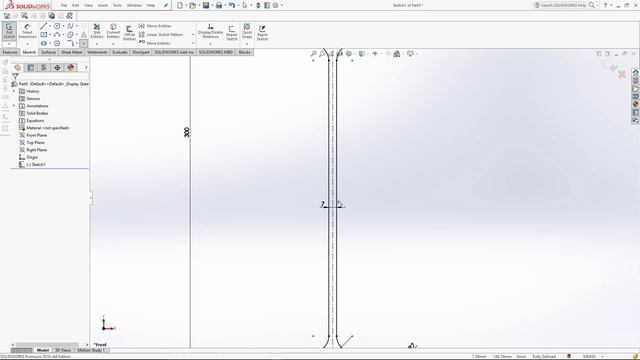Select the Right Plane

pos(36,150)
